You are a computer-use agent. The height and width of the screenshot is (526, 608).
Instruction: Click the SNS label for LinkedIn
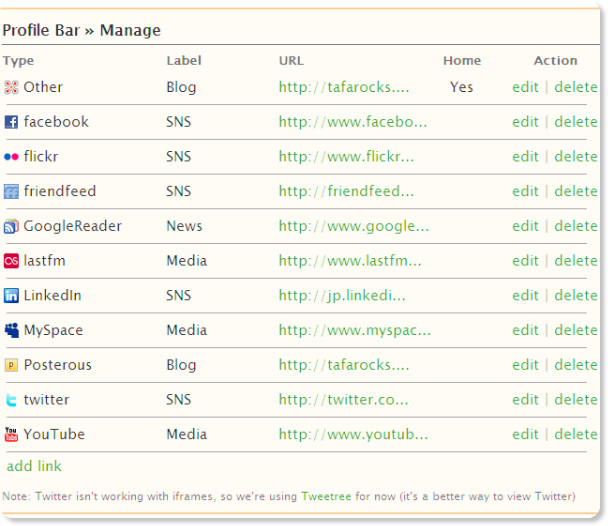(x=178, y=296)
